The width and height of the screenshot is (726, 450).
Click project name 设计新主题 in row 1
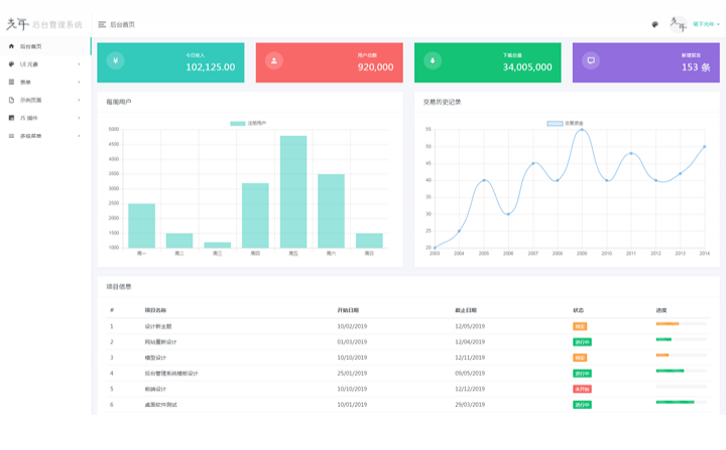pos(158,326)
